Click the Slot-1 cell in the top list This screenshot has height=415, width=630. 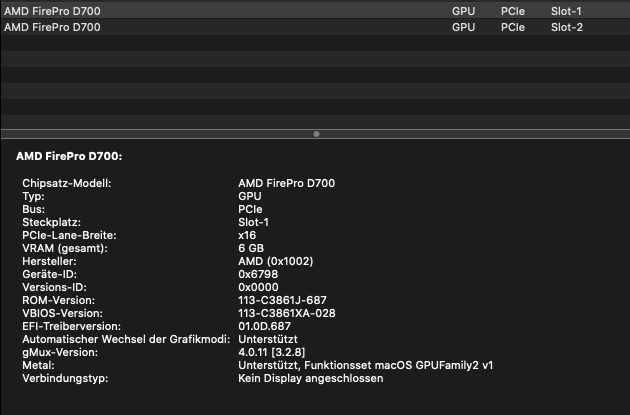pos(566,11)
